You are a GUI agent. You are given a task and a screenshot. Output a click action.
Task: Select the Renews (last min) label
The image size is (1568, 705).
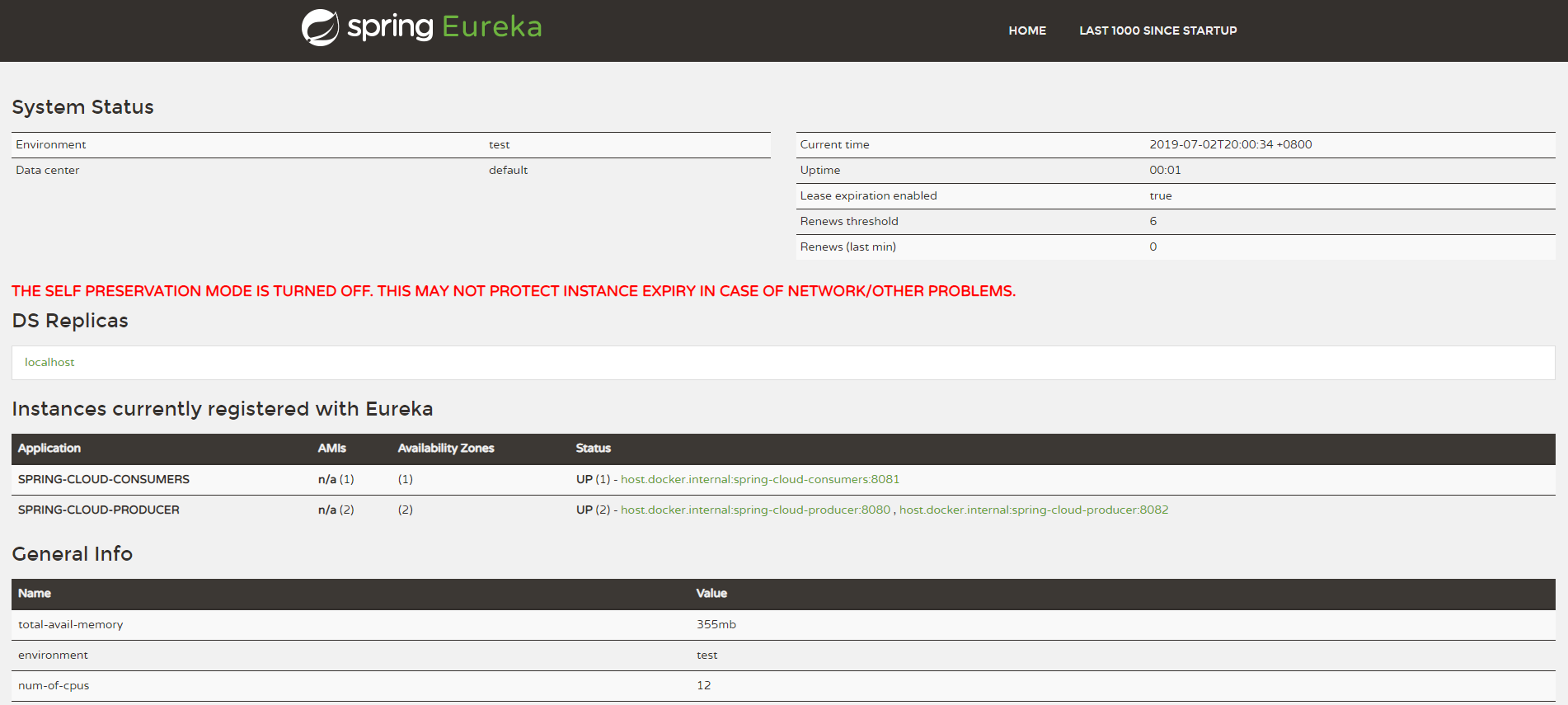pos(847,247)
